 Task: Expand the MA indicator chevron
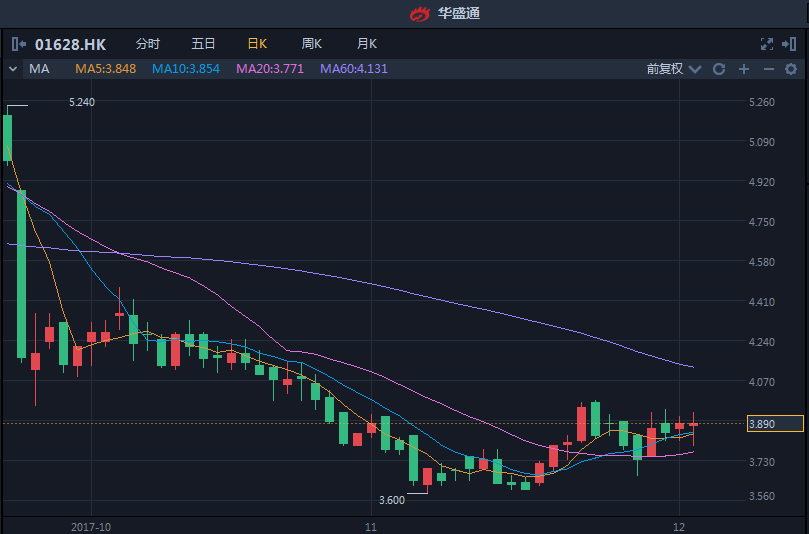click(x=12, y=69)
